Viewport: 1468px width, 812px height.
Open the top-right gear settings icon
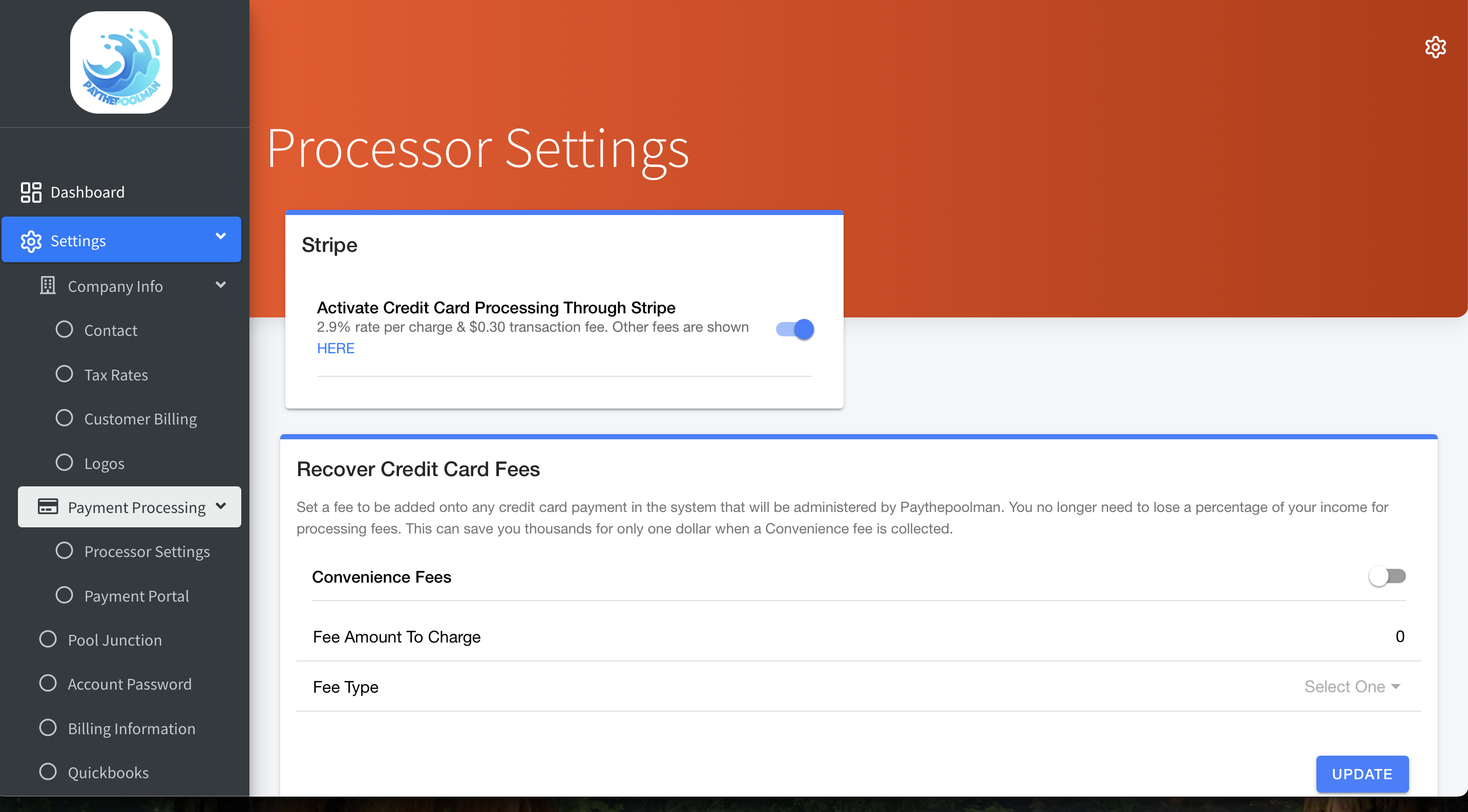[x=1435, y=47]
